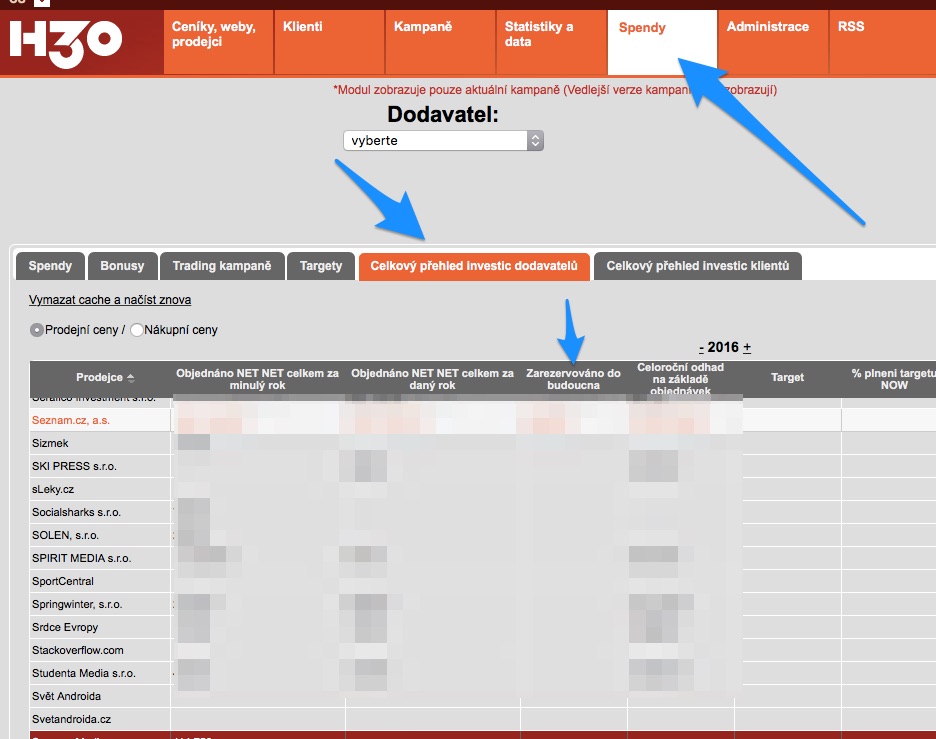Screen dimensions: 936x739
Task: Click the H3O logo
Action: click(66, 41)
